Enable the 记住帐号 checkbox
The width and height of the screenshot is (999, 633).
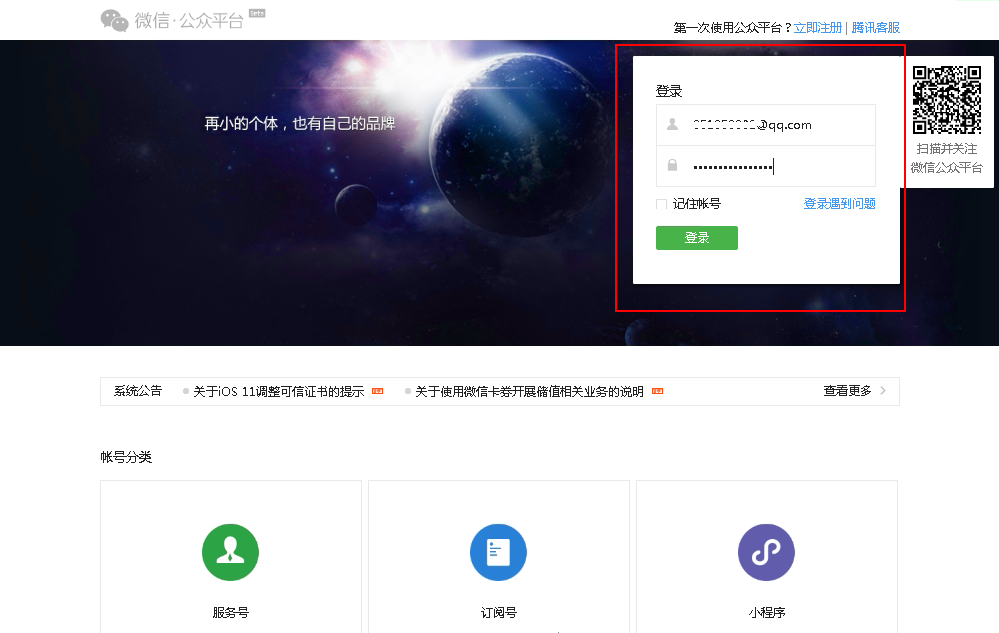661,204
